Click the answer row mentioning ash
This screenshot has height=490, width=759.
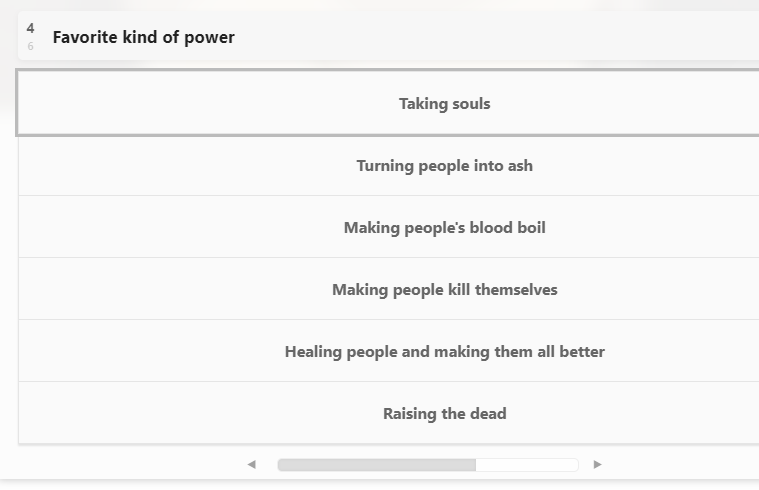(389, 166)
